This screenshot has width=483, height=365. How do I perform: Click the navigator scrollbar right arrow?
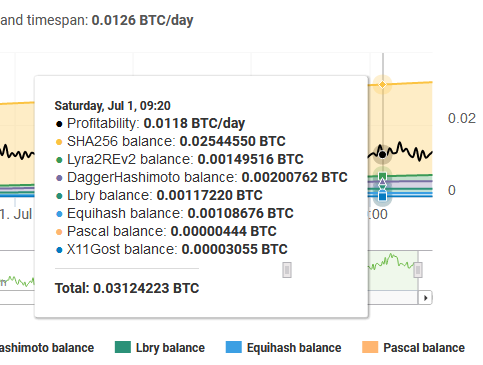pos(425,298)
